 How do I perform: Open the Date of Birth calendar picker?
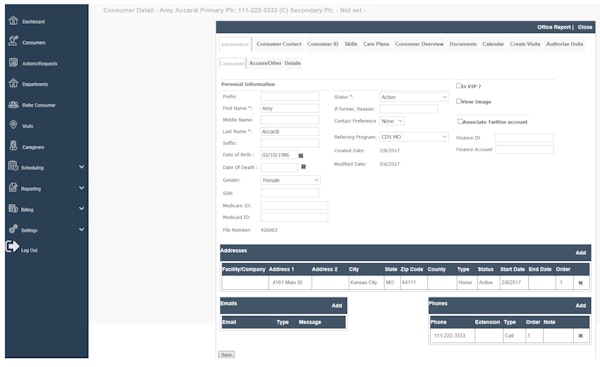[x=301, y=156]
